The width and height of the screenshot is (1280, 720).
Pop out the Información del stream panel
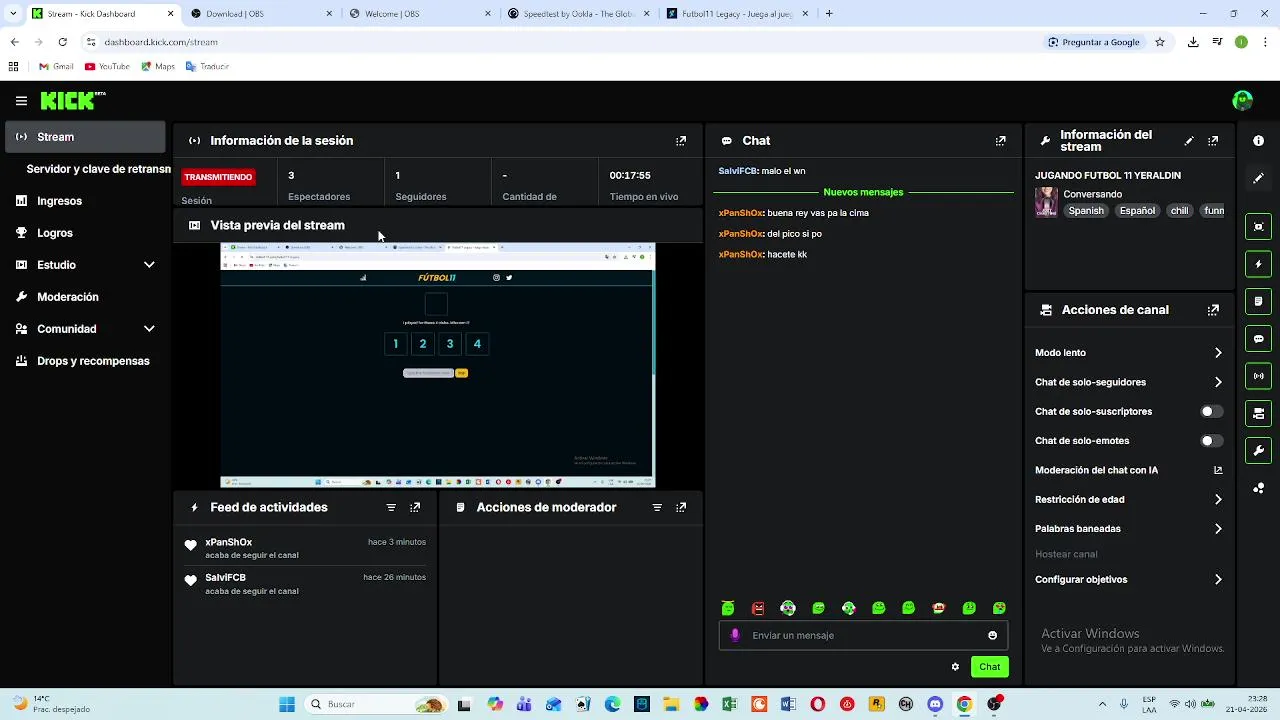tap(1213, 141)
